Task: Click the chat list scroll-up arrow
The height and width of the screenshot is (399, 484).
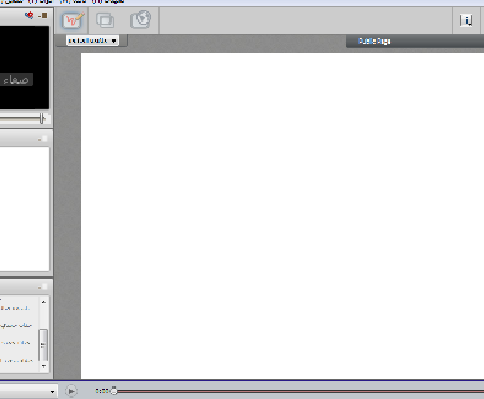Action: point(44,302)
